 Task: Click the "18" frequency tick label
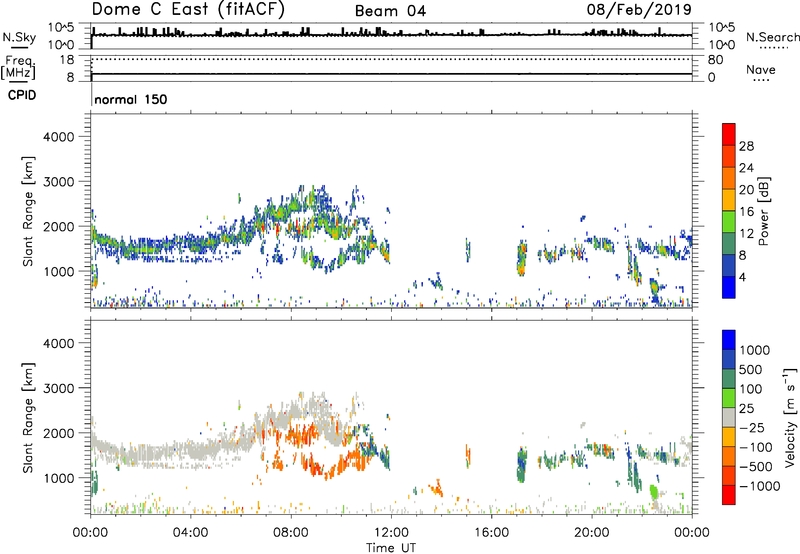pos(67,60)
